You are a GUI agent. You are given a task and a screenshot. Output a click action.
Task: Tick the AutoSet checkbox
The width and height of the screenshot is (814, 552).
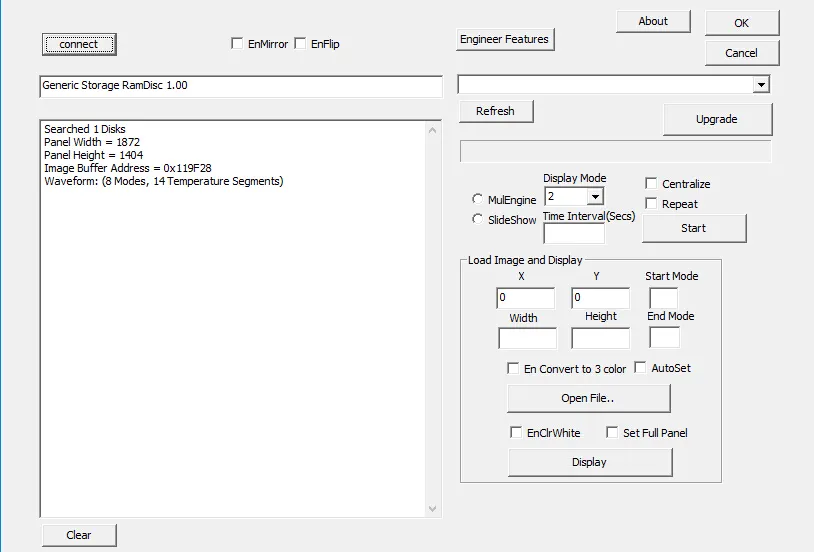point(641,368)
